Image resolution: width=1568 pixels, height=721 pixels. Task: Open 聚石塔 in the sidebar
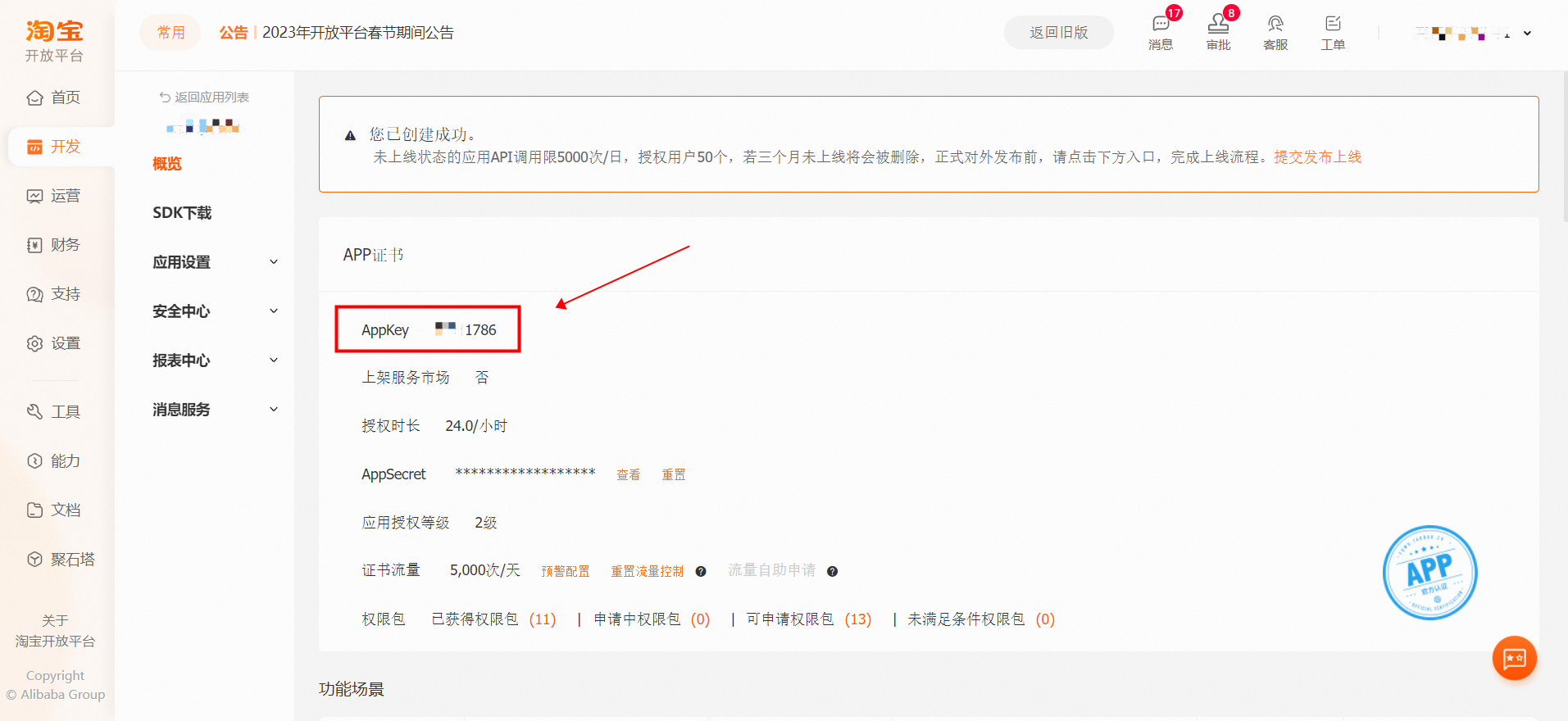[x=61, y=559]
